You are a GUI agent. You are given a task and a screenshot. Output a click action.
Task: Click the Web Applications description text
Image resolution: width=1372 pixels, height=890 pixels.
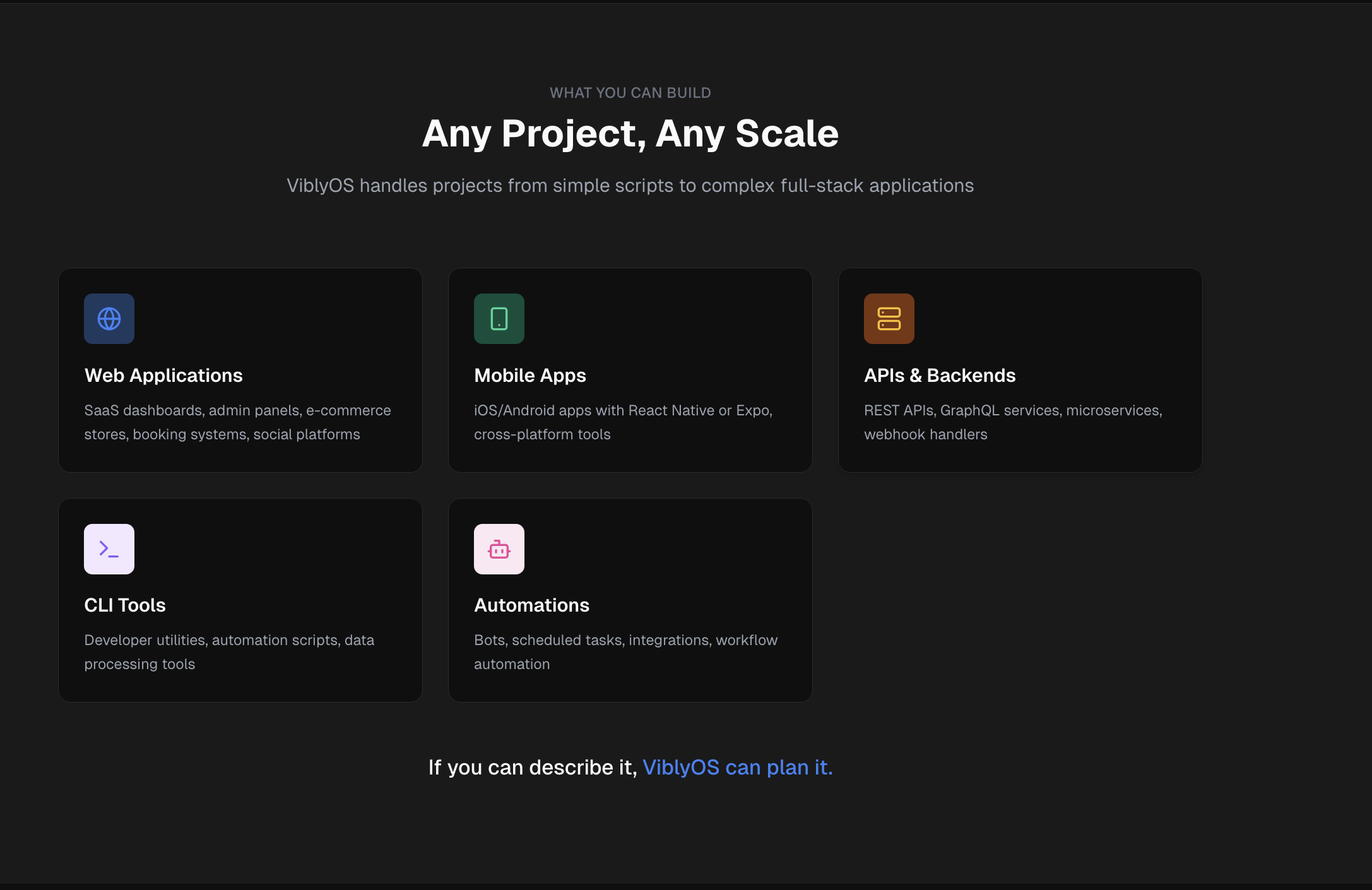237,422
